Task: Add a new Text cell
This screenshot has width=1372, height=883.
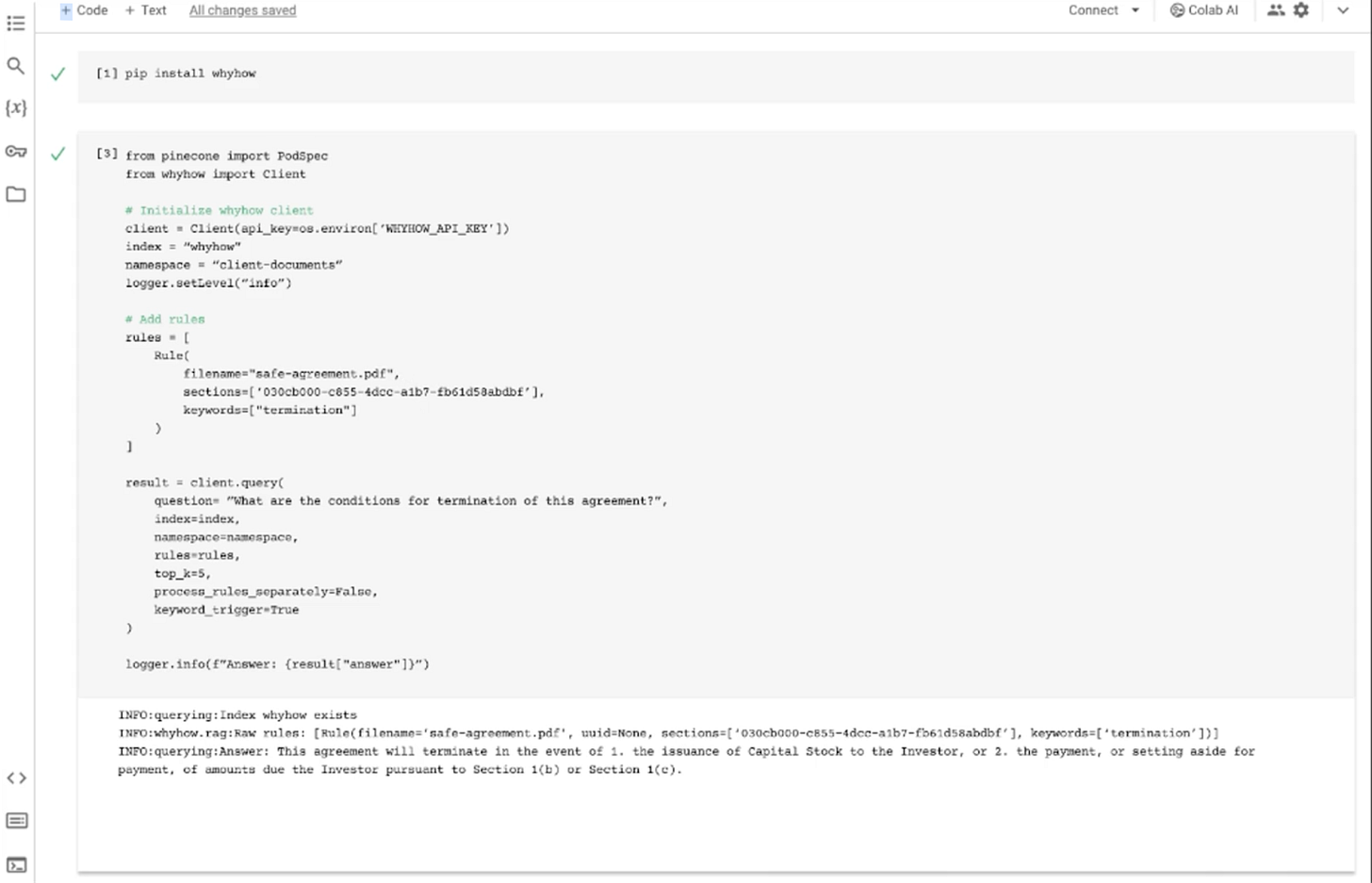Action: (x=146, y=10)
